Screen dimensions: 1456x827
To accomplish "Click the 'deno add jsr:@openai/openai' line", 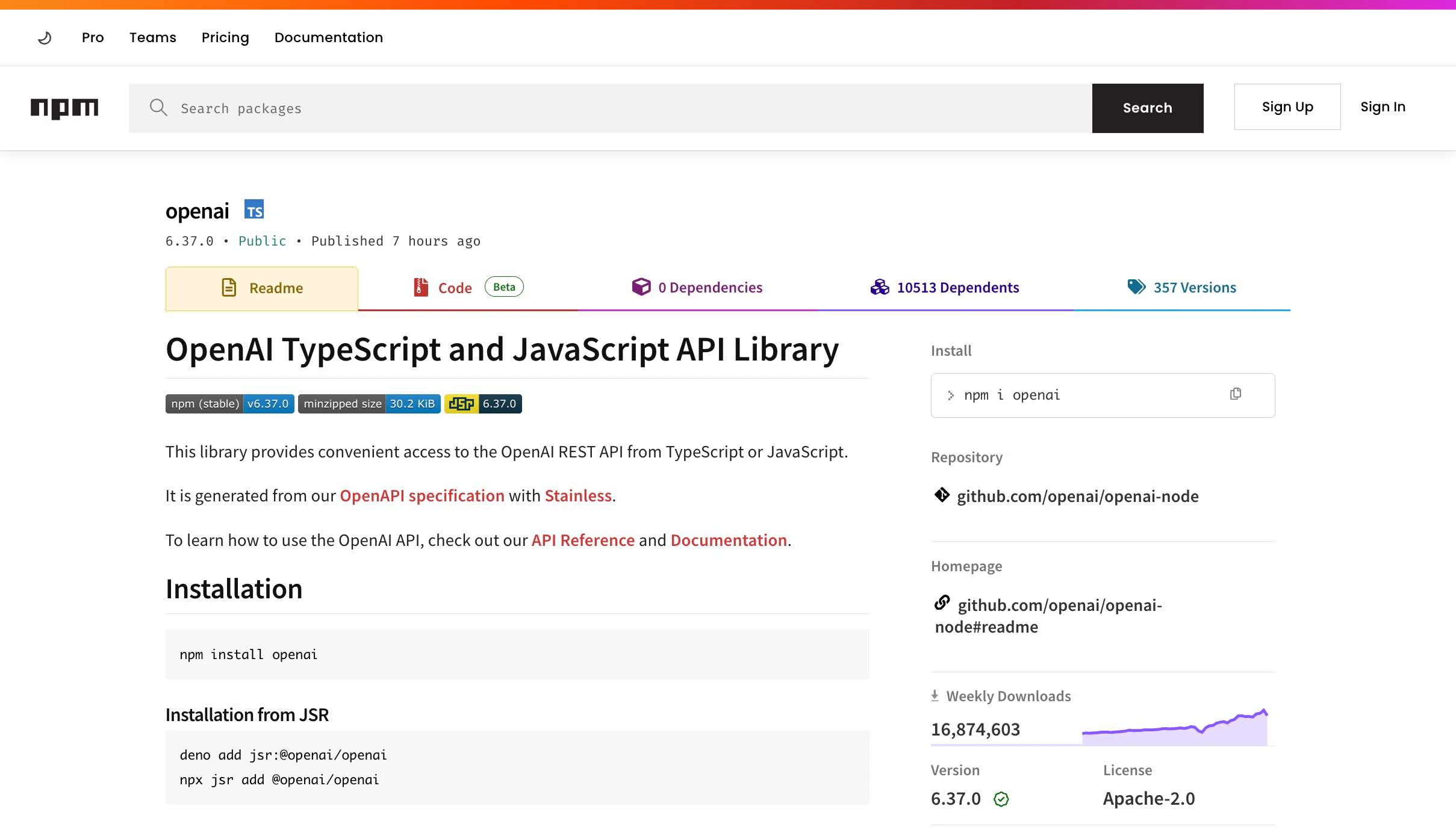I will click(283, 755).
